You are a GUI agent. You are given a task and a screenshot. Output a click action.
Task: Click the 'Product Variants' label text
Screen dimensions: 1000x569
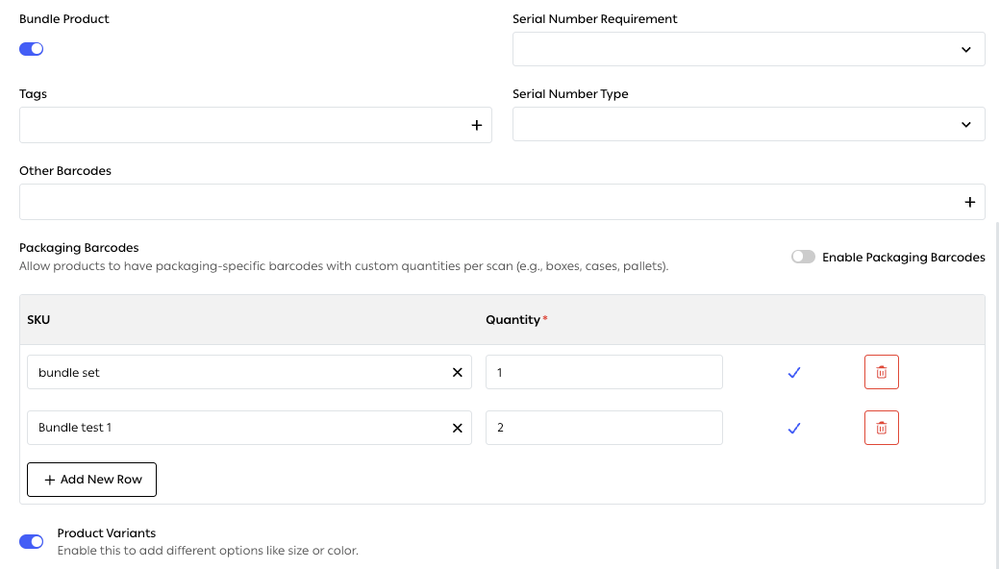(x=107, y=533)
